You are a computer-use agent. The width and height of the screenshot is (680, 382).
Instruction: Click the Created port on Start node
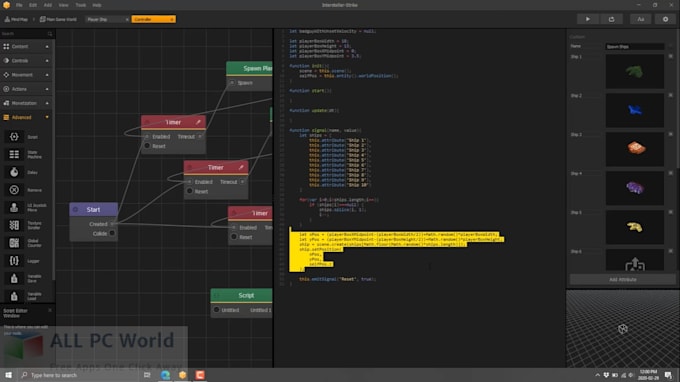[x=112, y=224]
